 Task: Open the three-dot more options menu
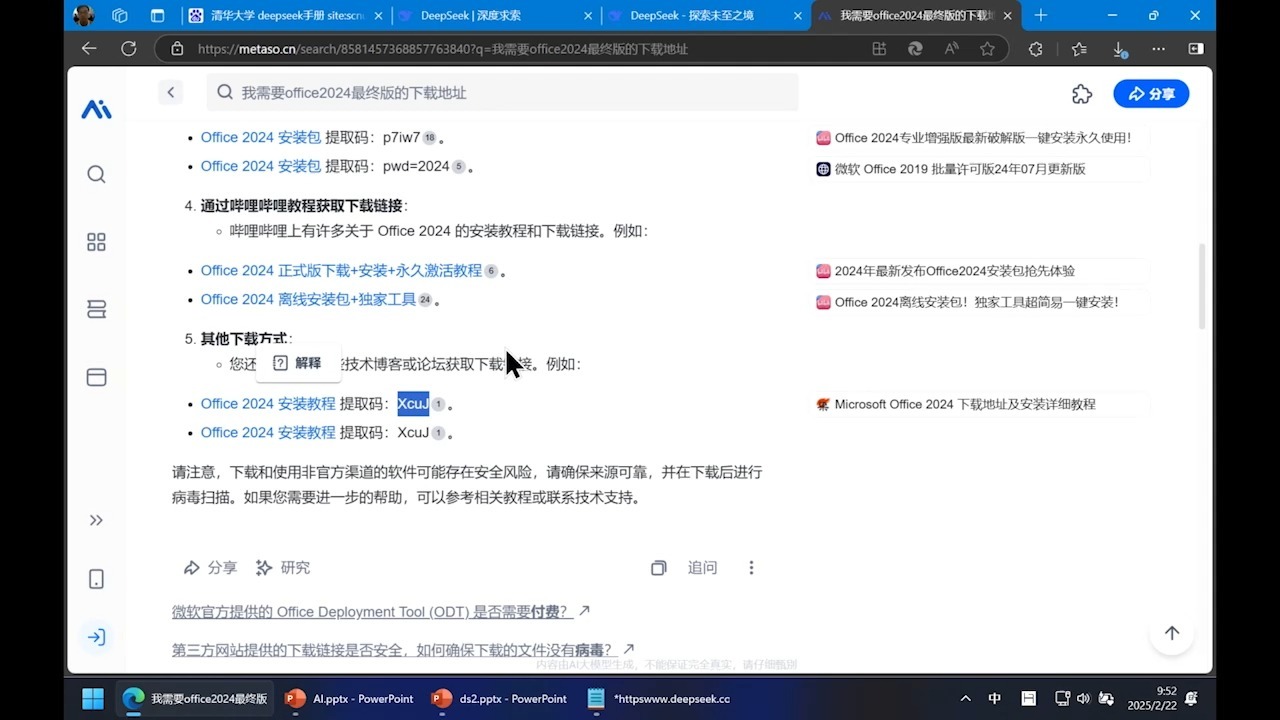click(751, 568)
